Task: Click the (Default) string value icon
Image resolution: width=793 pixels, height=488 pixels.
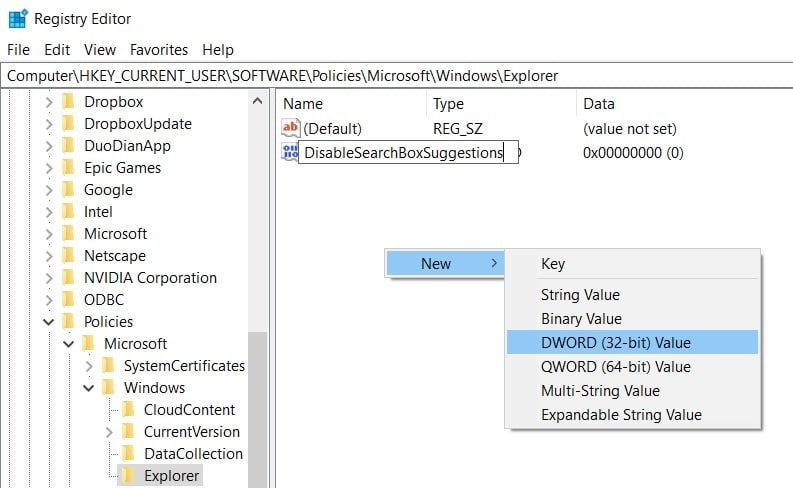Action: point(290,128)
